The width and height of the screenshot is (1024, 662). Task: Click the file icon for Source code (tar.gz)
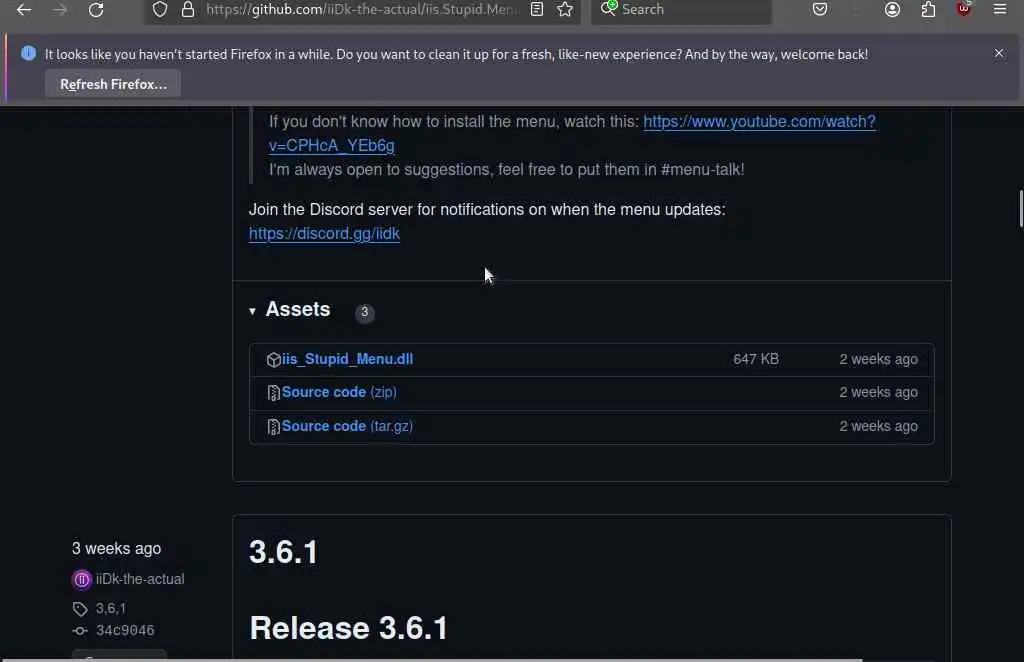[x=274, y=427]
